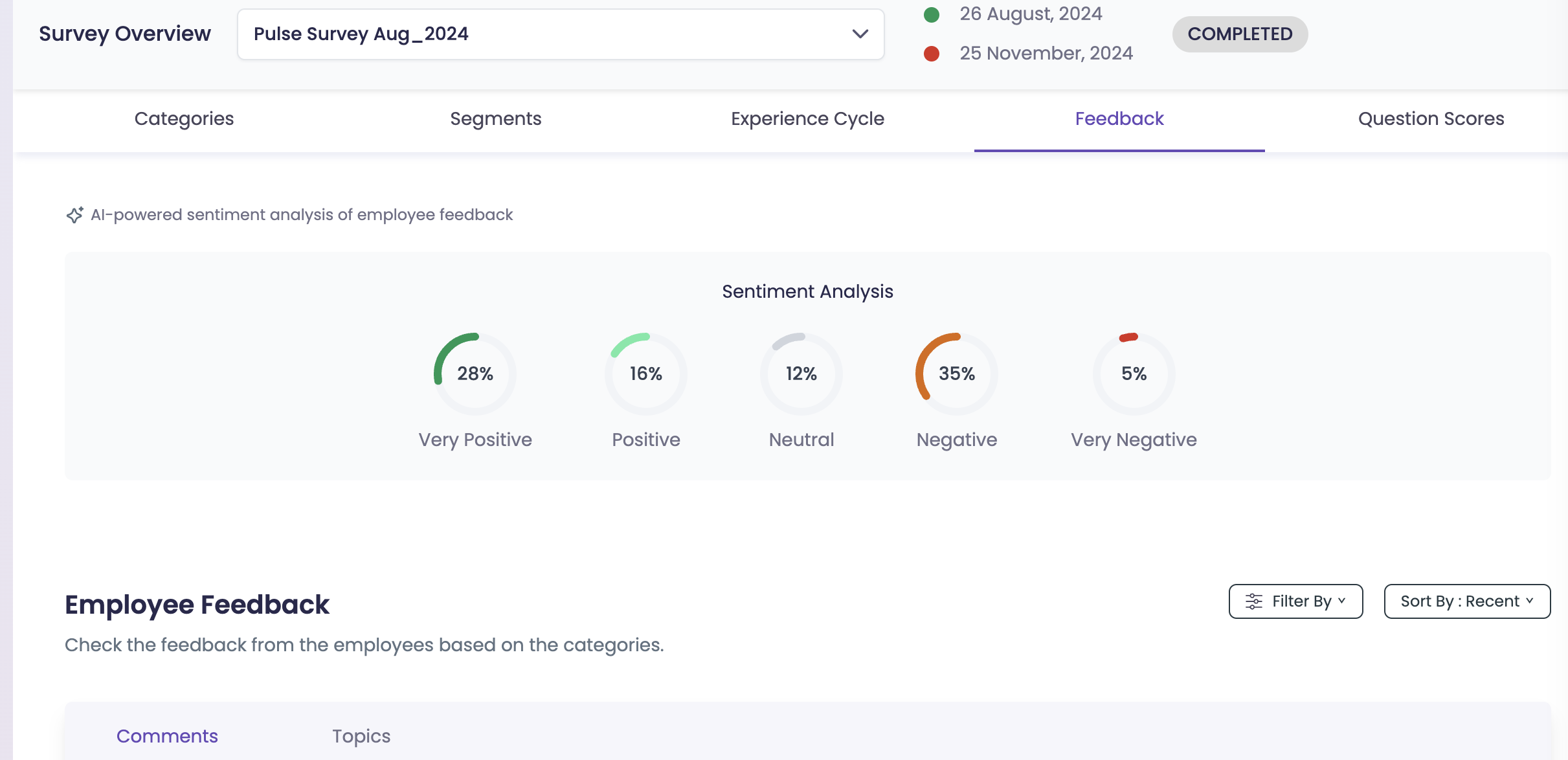
Task: Expand the Filter By dropdown
Action: tap(1295, 601)
